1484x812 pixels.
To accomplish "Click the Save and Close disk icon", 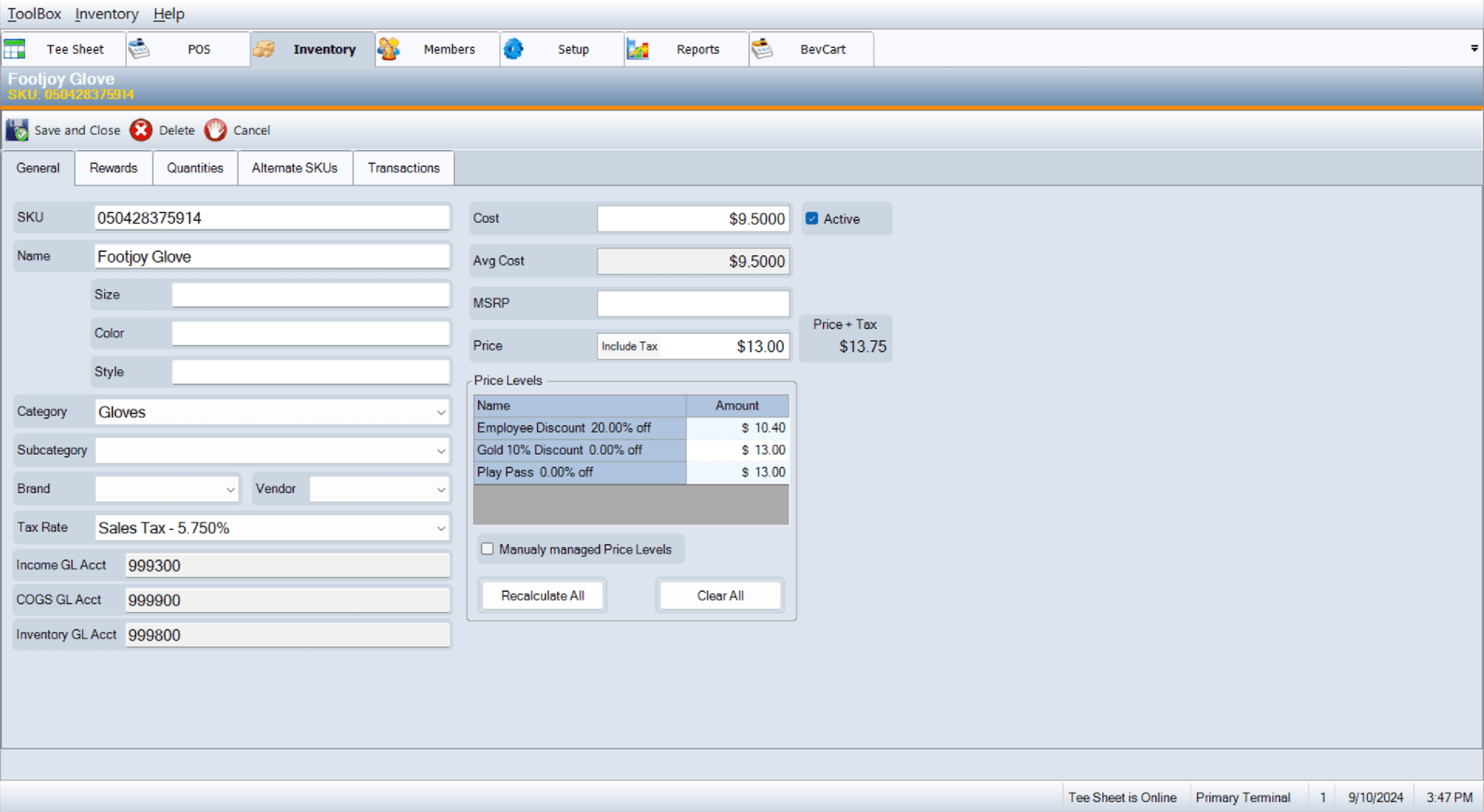I will (17, 131).
